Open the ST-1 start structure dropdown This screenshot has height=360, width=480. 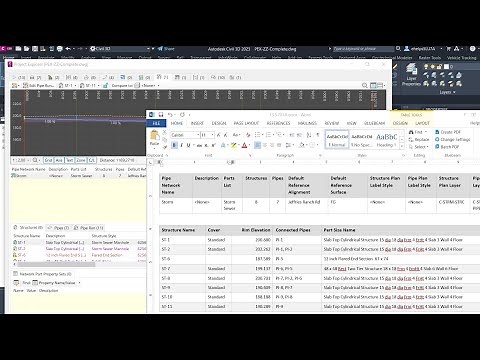[x=75, y=86]
